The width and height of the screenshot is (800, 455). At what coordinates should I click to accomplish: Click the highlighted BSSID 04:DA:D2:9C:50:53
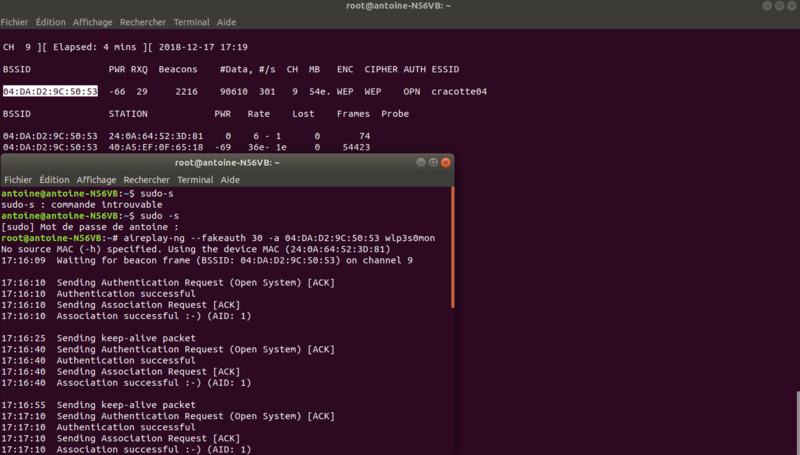pyautogui.click(x=49, y=91)
